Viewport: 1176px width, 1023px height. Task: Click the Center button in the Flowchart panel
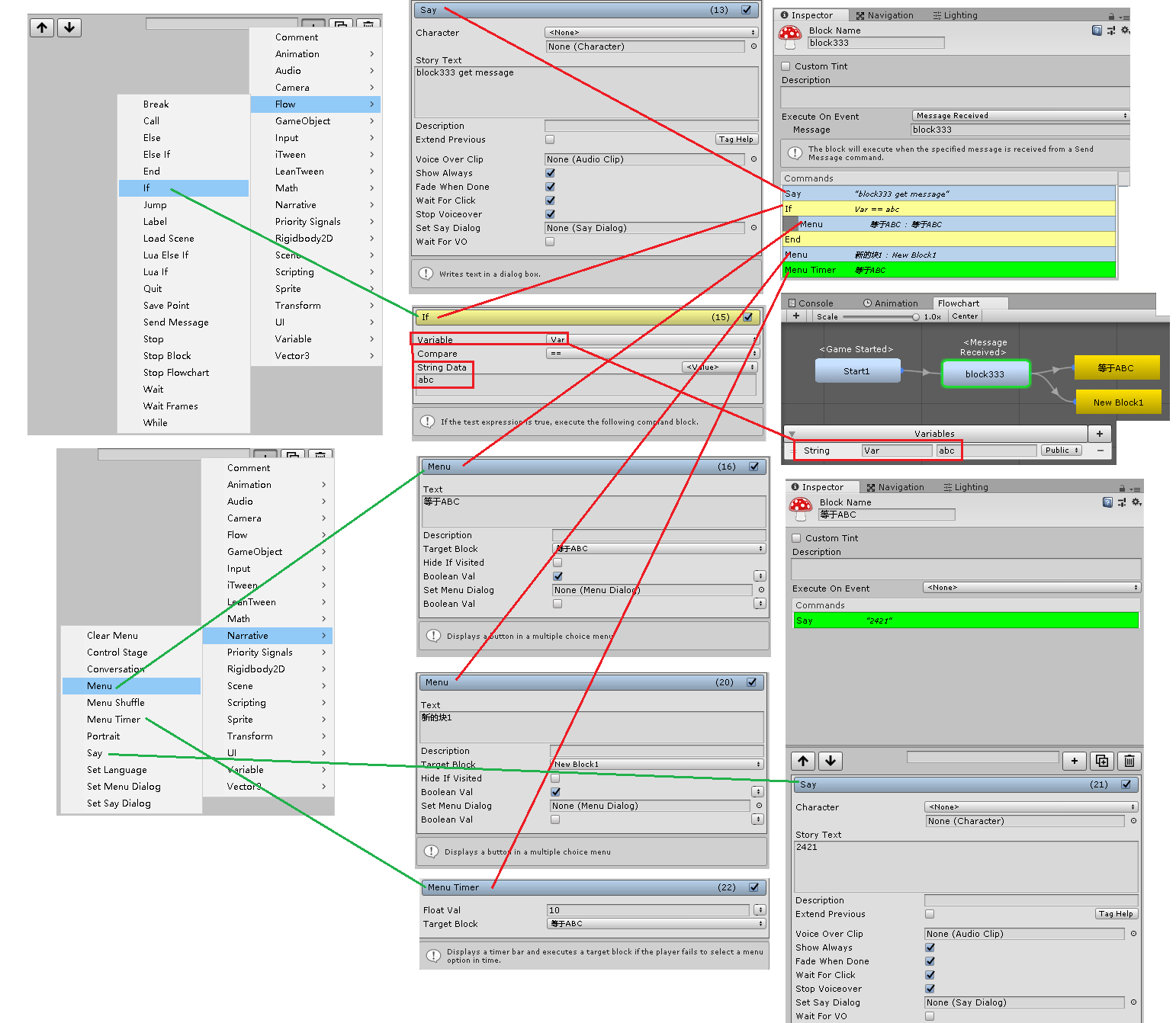pyautogui.click(x=965, y=316)
